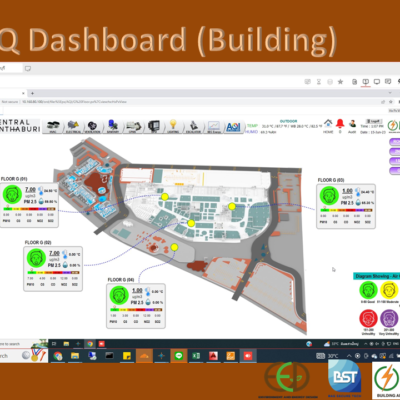Click the humidity droplet icon in FLOOR G (02)
This screenshot has height=400, width=400.
point(65,265)
